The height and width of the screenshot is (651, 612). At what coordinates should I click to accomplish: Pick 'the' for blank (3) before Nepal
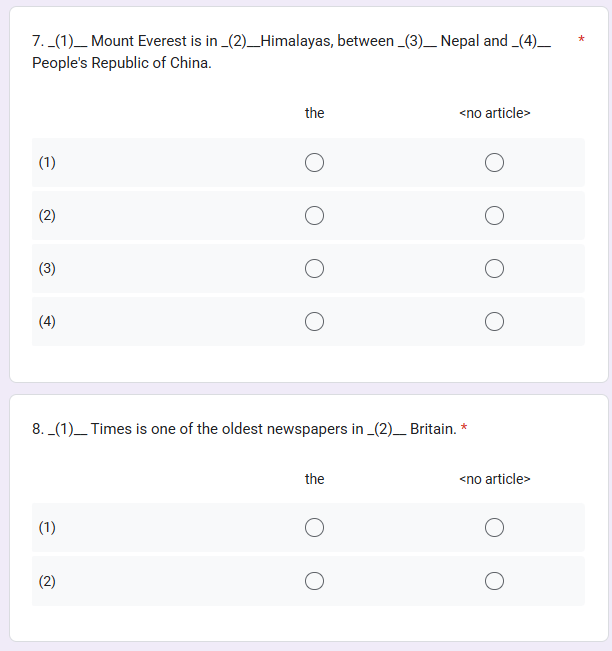pos(314,268)
